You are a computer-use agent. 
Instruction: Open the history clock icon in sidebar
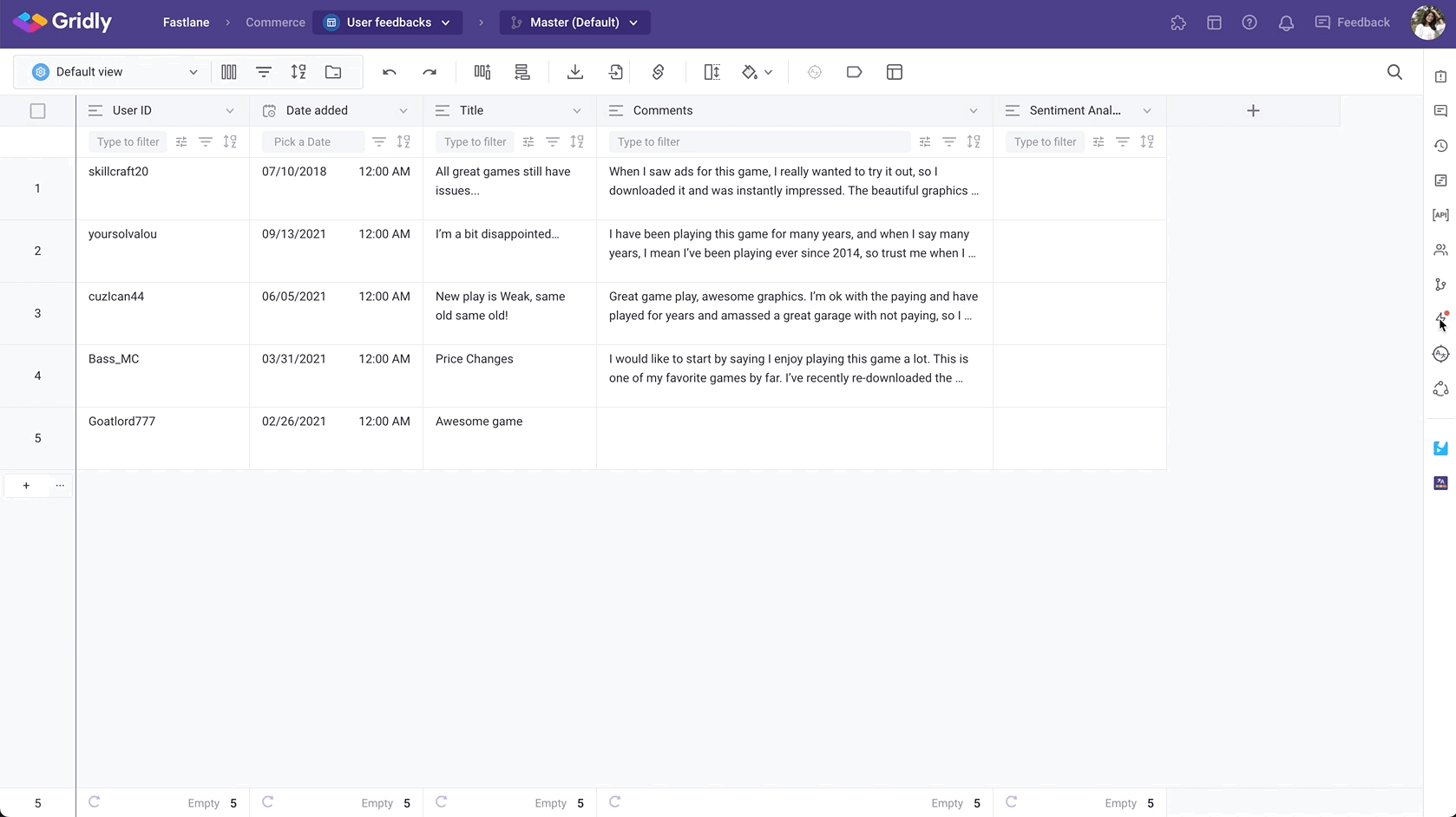[x=1440, y=146]
